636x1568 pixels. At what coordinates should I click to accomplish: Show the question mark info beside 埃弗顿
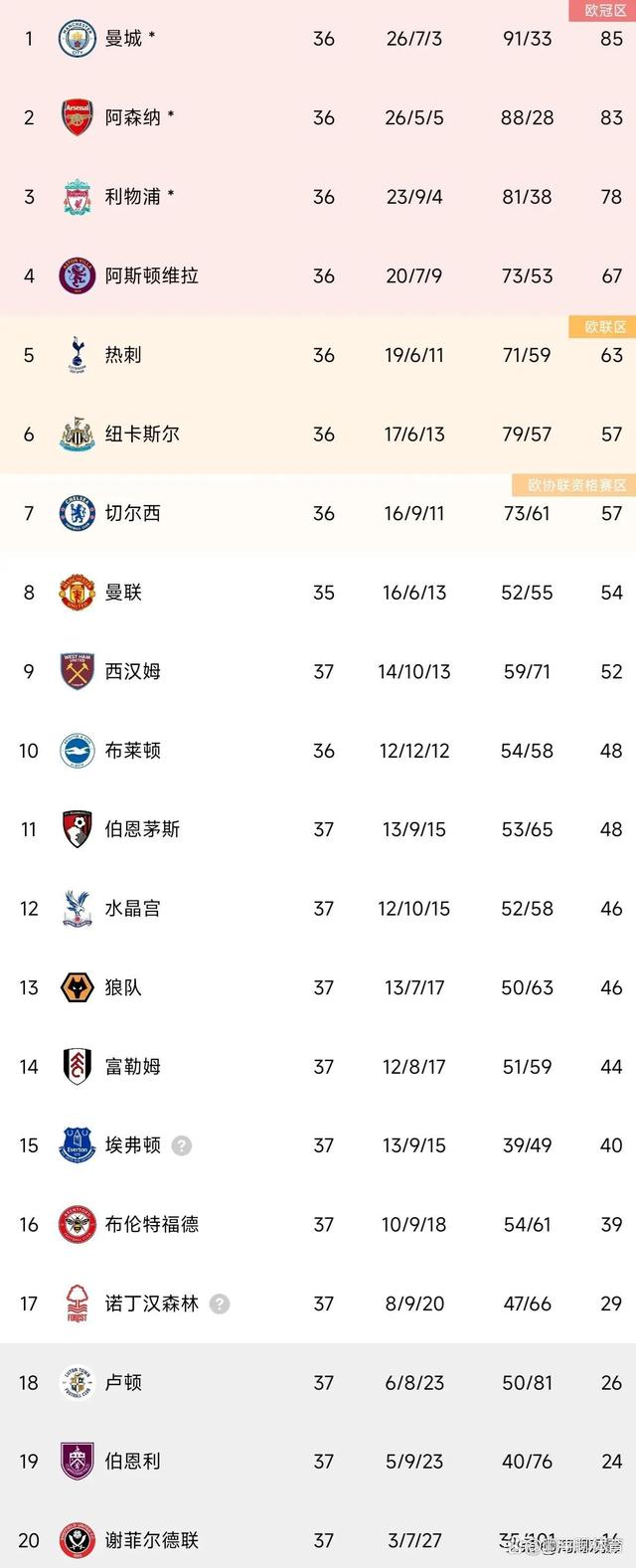[181, 1145]
